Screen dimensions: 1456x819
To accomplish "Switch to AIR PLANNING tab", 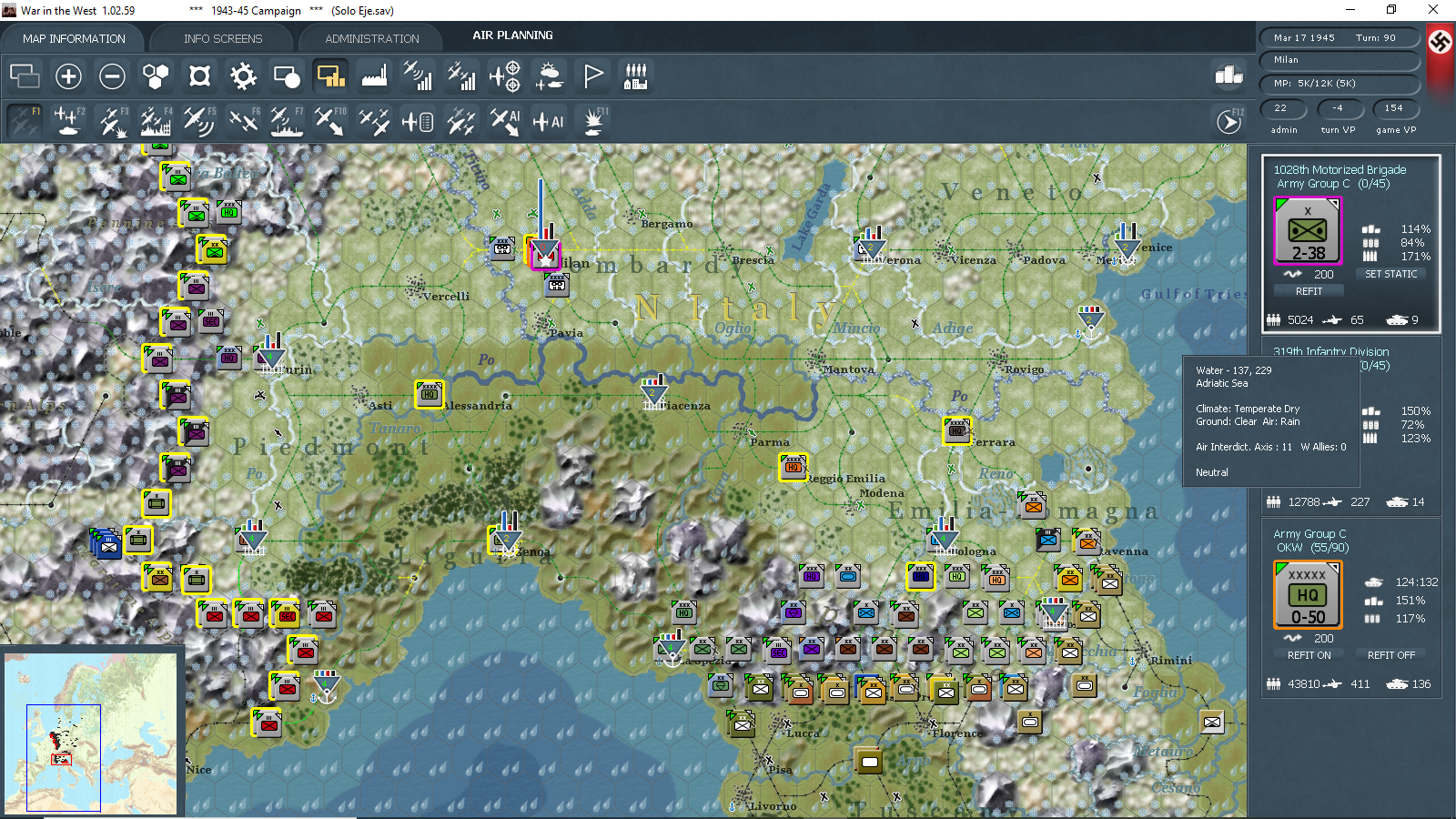I will point(512,35).
